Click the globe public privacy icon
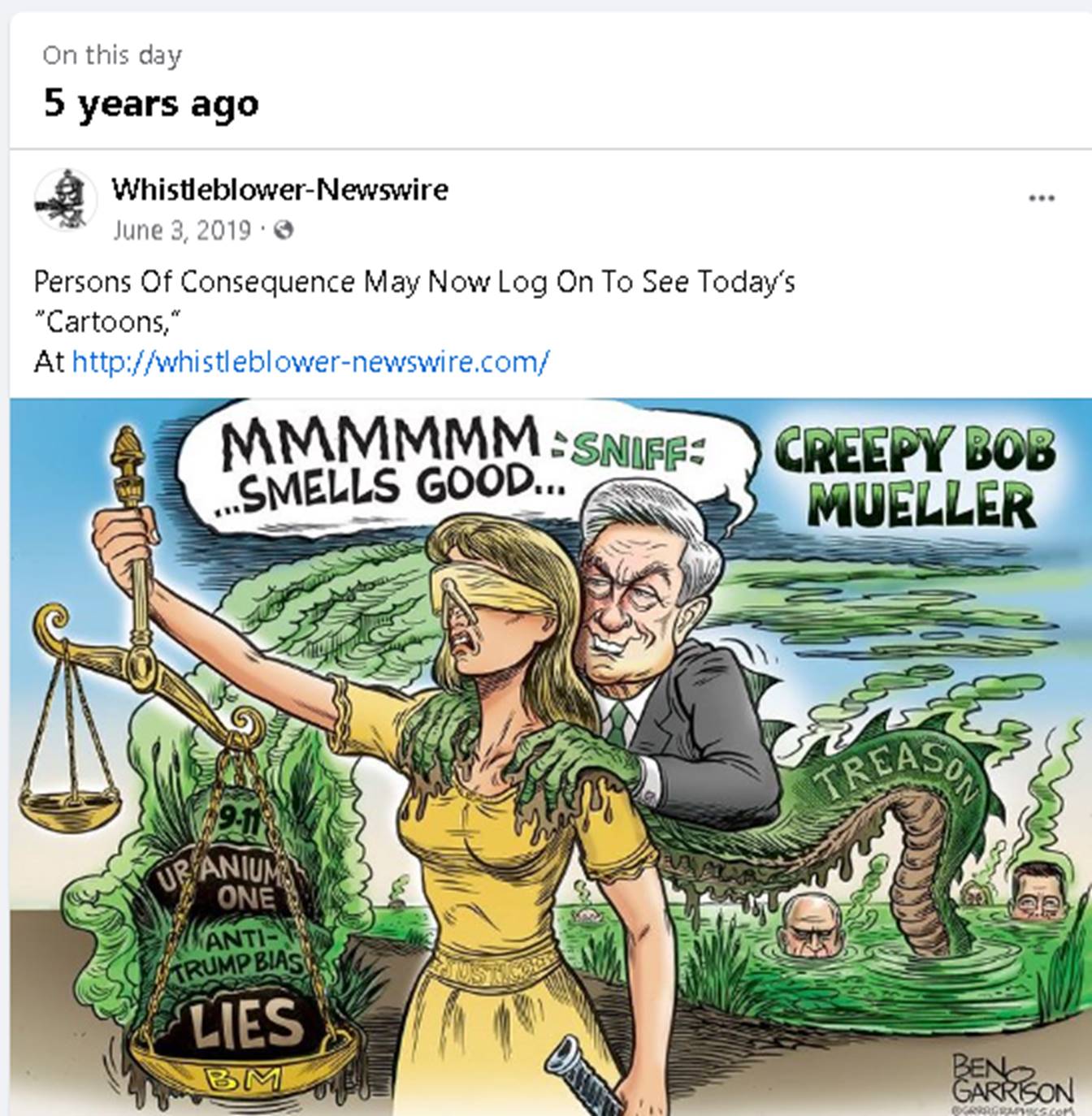This screenshot has width=1092, height=1116. pyautogui.click(x=283, y=230)
